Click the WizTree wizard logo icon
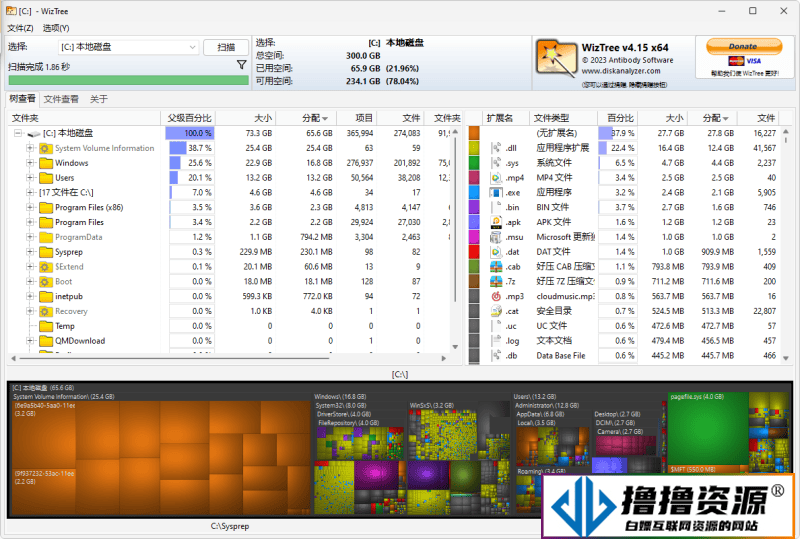Image resolution: width=800 pixels, height=539 pixels. 556,59
